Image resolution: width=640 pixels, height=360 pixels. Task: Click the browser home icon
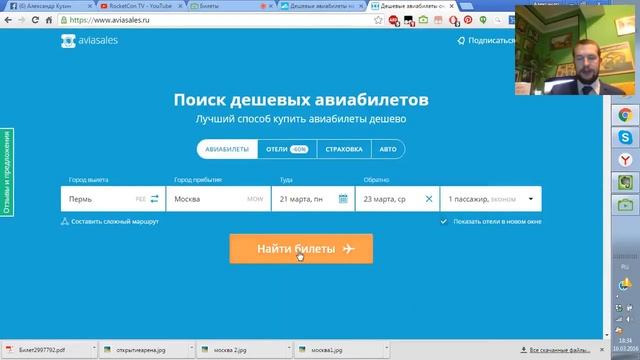(x=49, y=20)
